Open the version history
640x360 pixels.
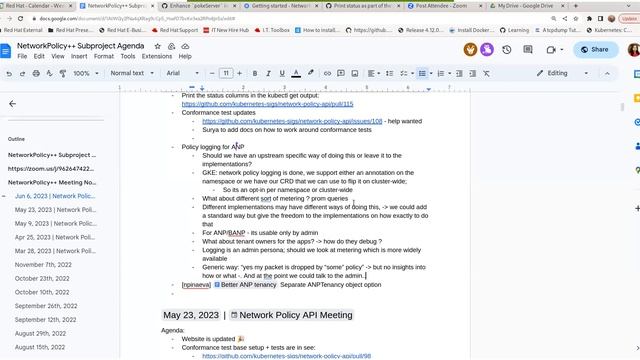click(x=507, y=50)
